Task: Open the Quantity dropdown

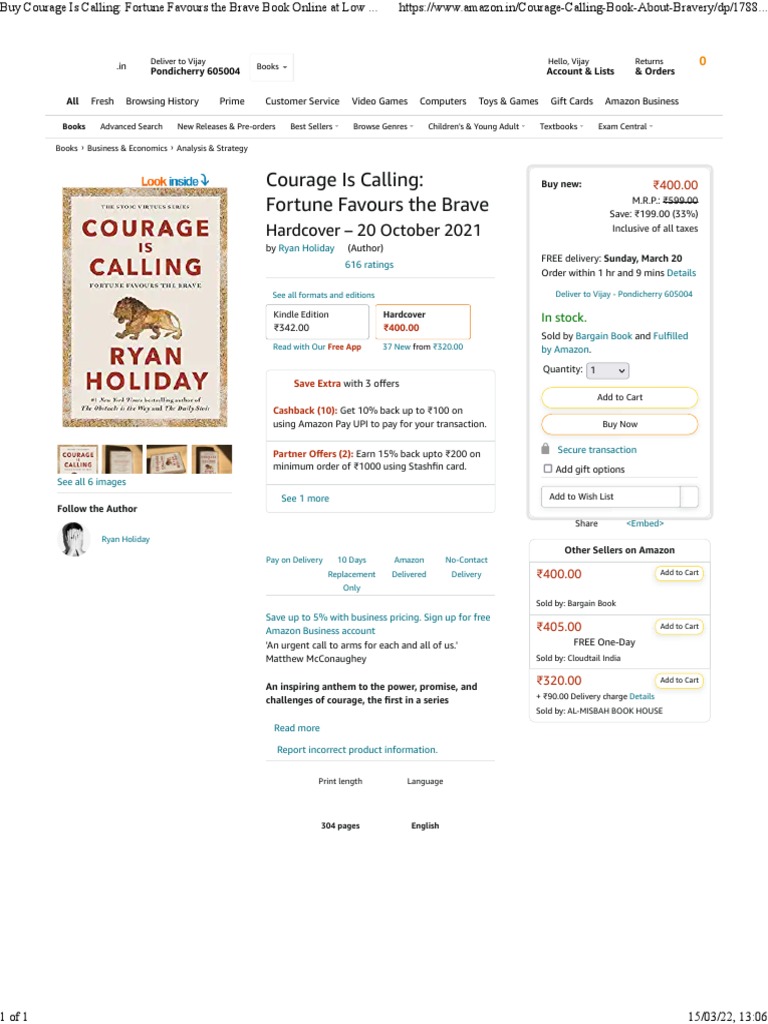Action: (x=608, y=370)
